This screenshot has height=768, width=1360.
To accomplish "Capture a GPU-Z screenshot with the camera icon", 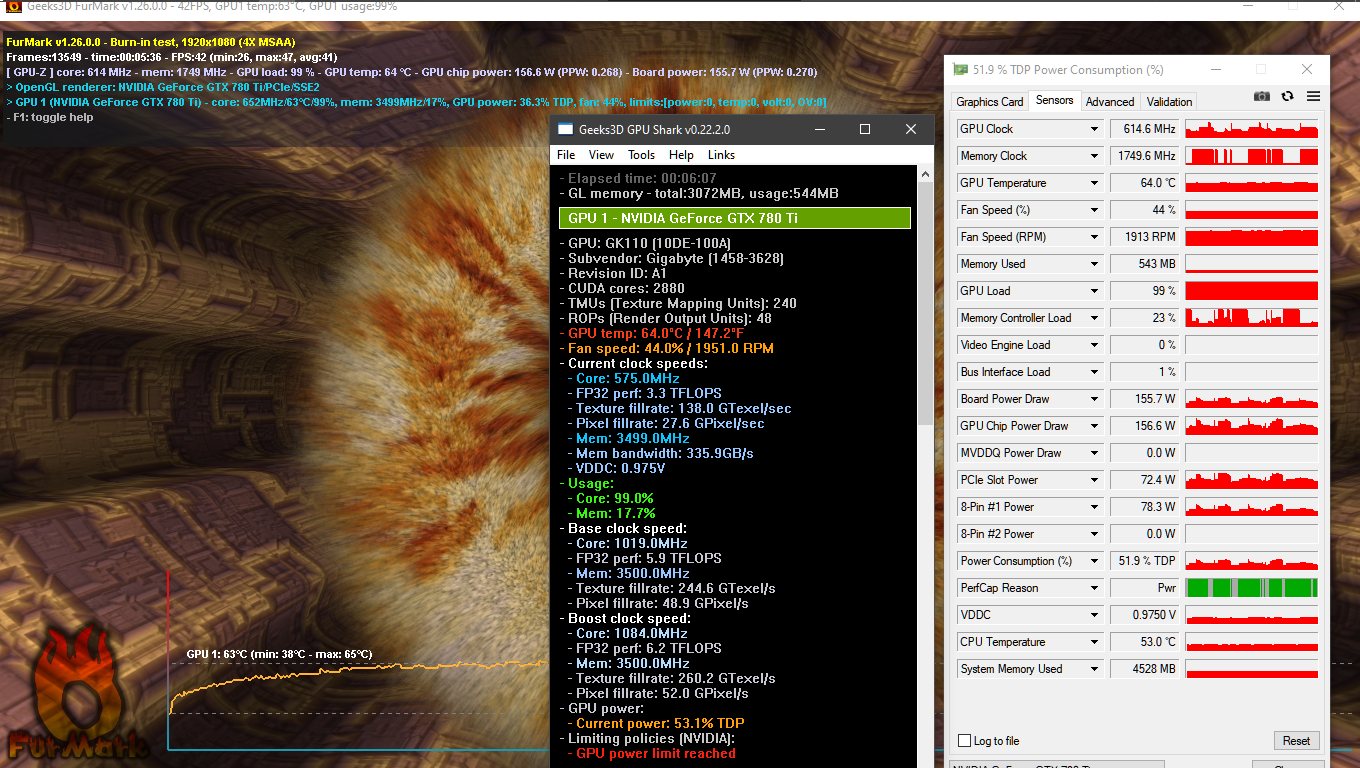I will [x=1262, y=96].
